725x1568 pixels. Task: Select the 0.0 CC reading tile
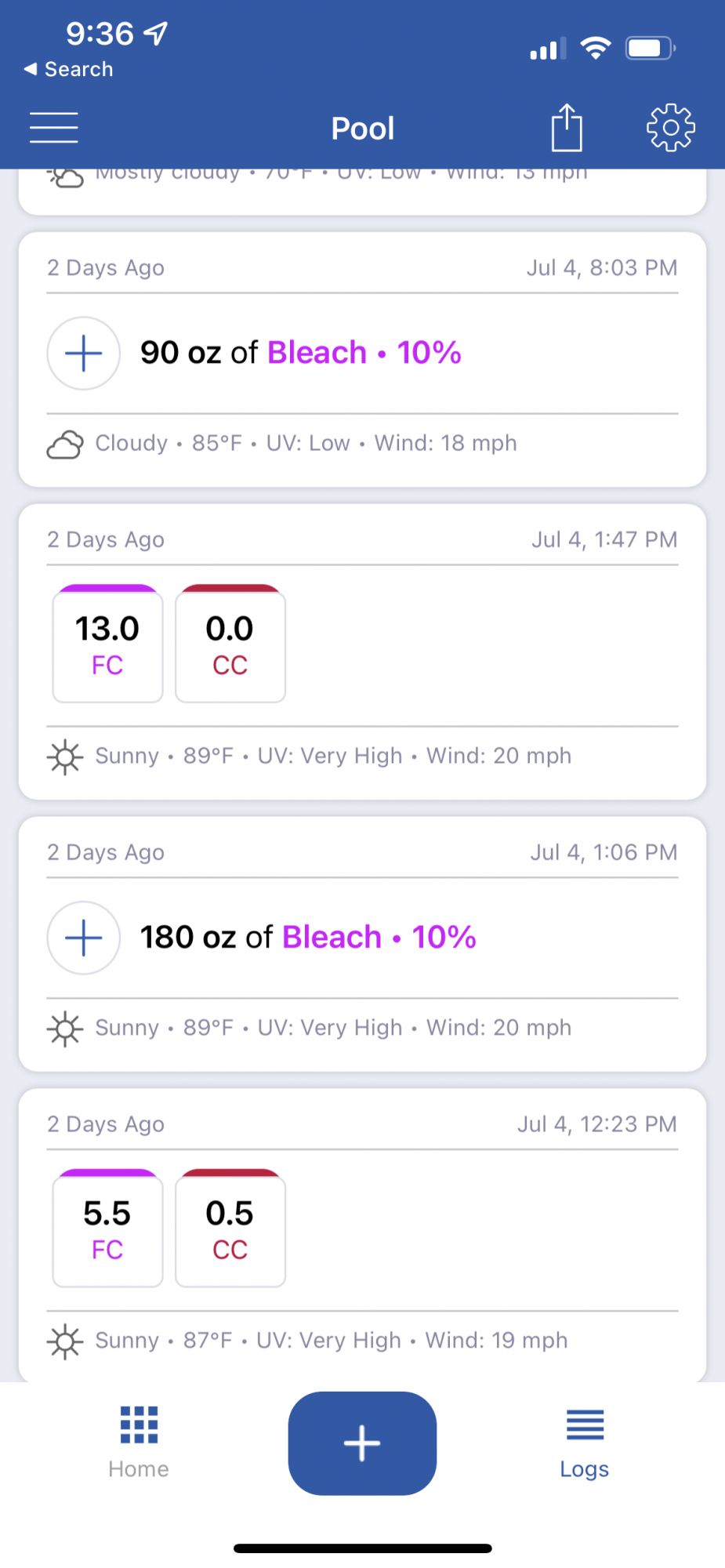(230, 644)
